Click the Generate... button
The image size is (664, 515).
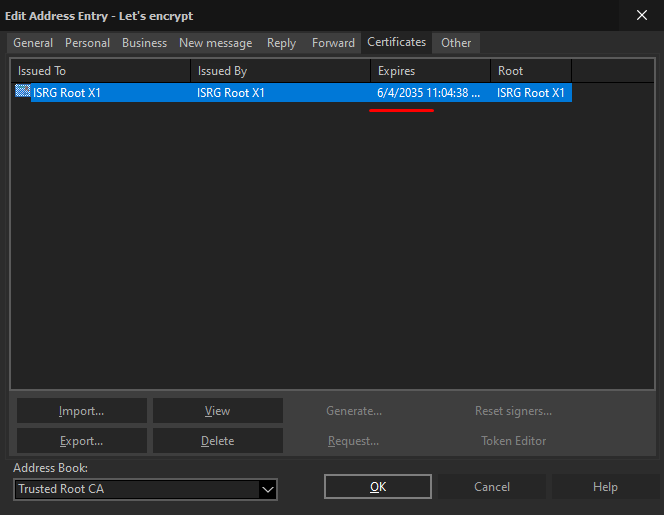pyautogui.click(x=354, y=410)
